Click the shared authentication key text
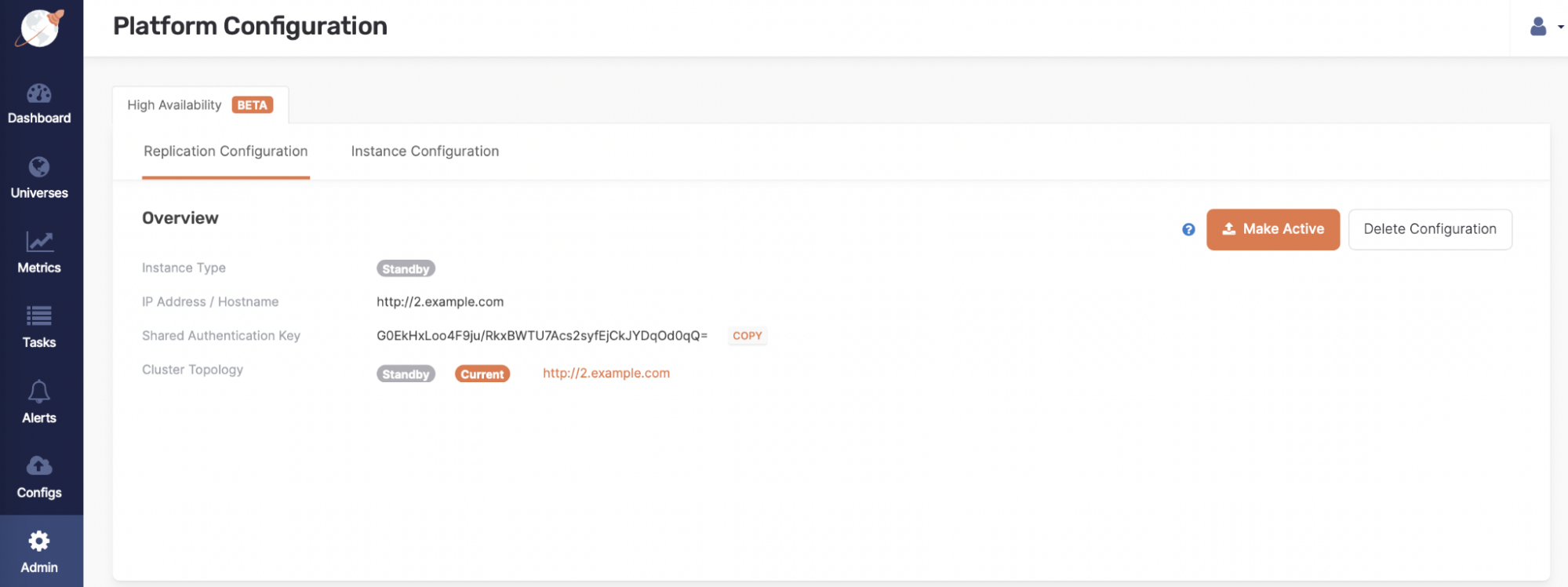Screen dimensions: 1568x587 point(541,336)
